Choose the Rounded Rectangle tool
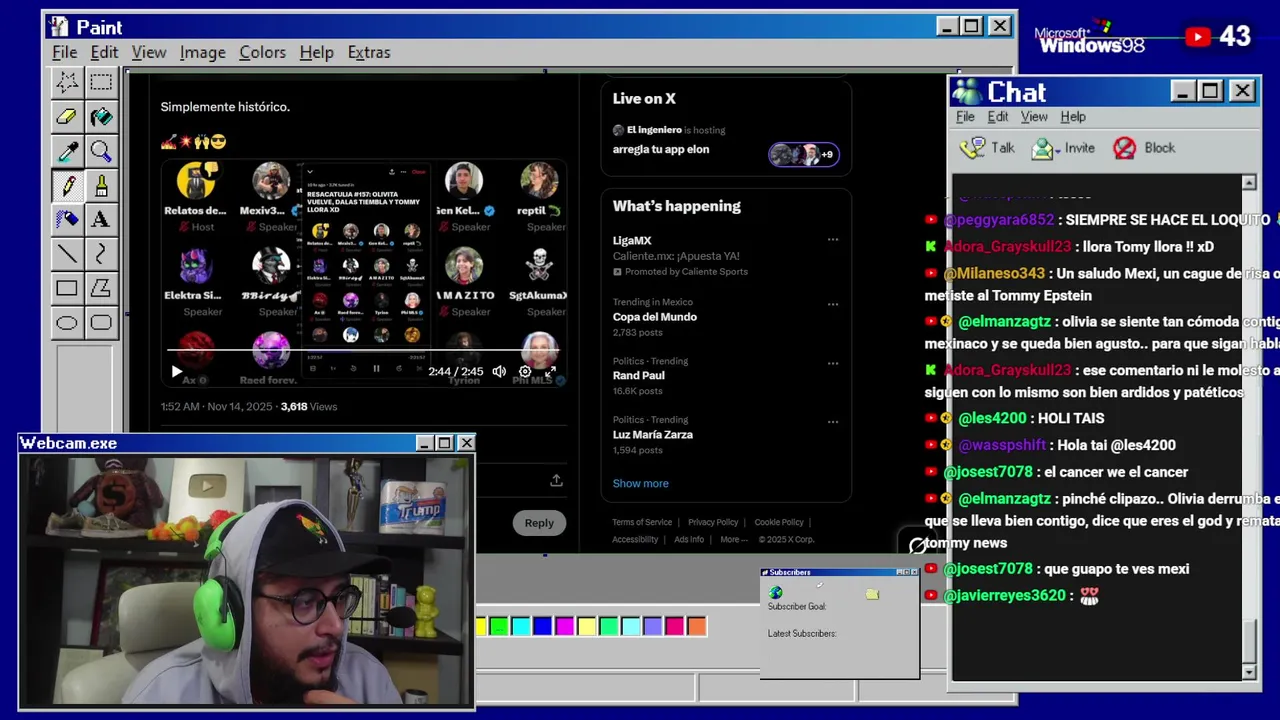Viewport: 1280px width, 720px height. coord(101,322)
